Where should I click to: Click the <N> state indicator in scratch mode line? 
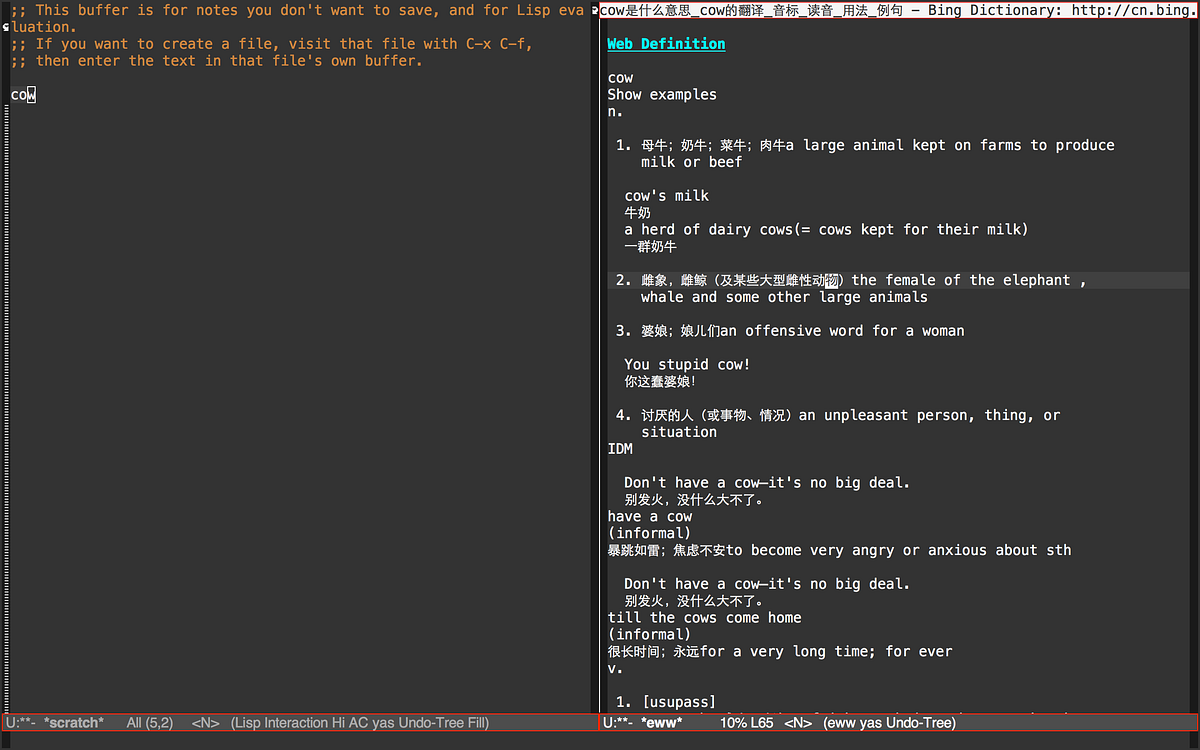click(204, 722)
